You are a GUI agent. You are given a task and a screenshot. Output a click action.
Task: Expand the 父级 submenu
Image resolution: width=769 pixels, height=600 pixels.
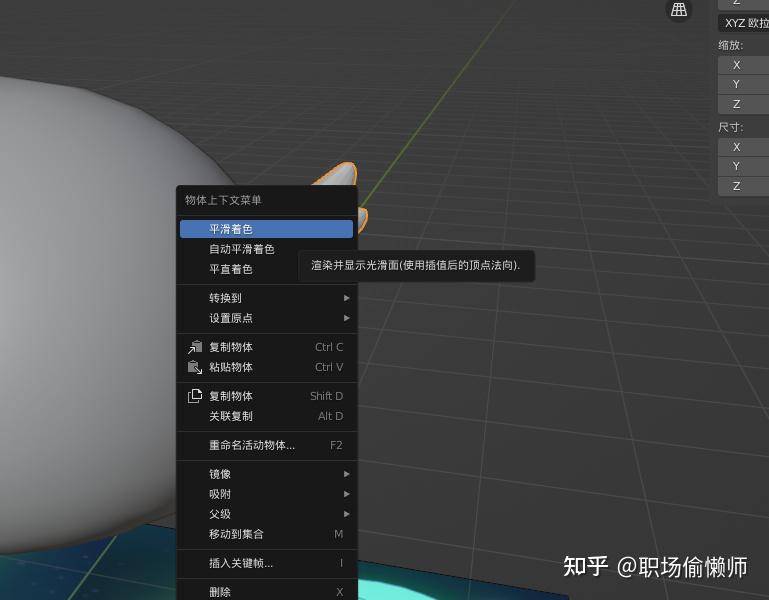266,514
